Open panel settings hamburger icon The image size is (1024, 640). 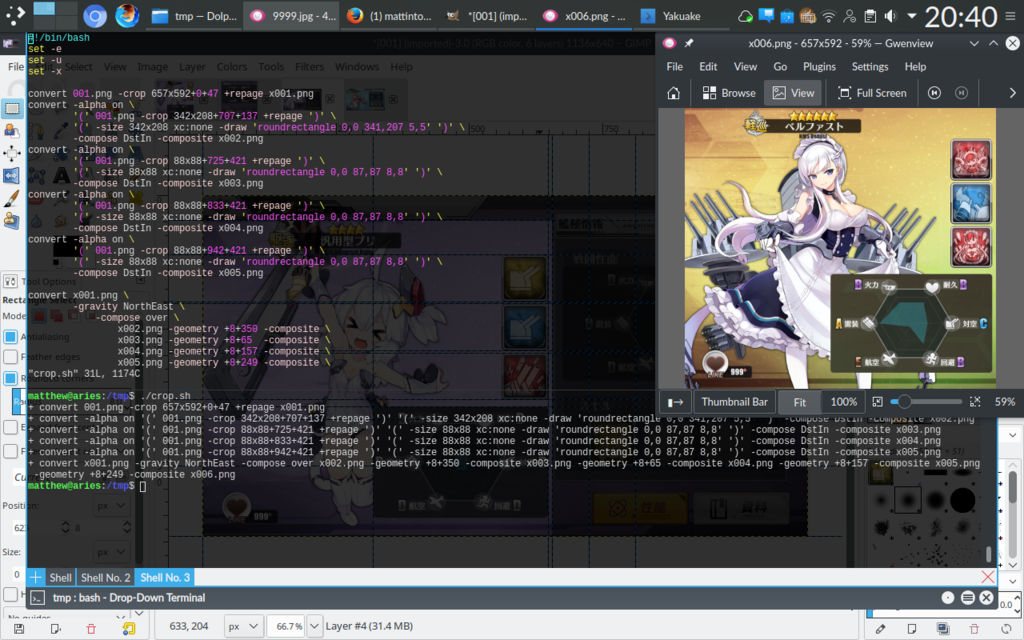click(x=1011, y=16)
